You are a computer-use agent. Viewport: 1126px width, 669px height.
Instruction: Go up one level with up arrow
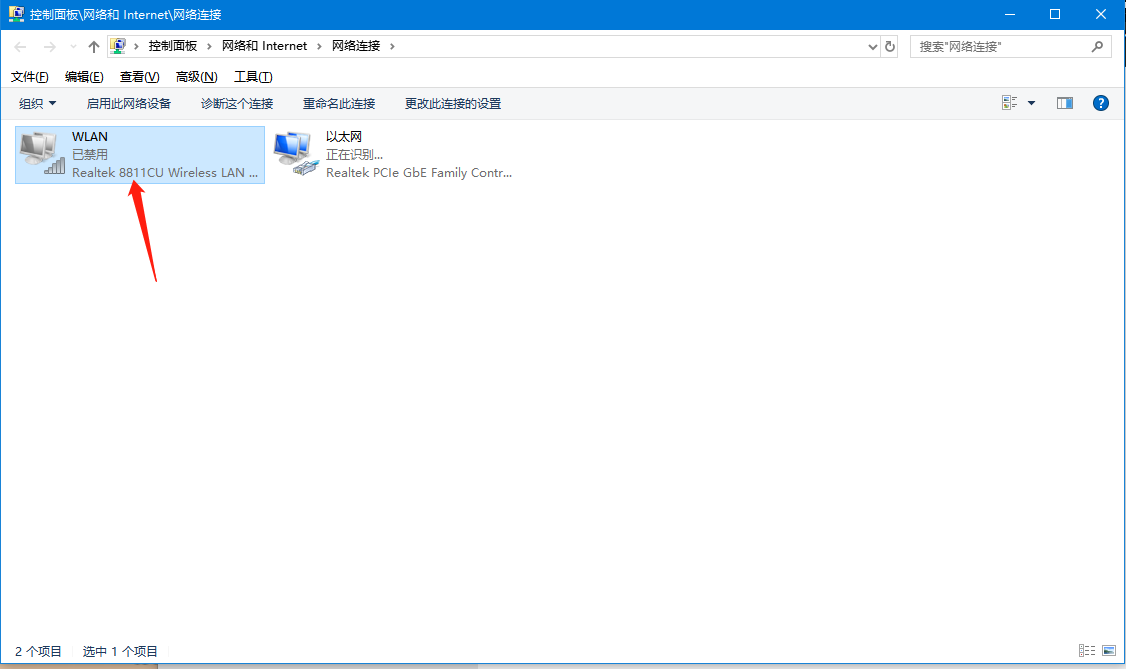pos(93,47)
